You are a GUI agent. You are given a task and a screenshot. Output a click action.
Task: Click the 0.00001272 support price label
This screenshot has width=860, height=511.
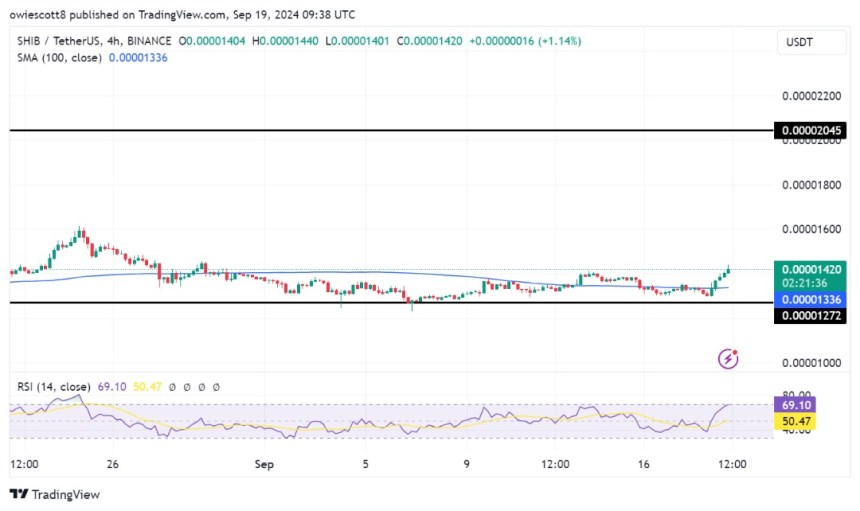pyautogui.click(x=811, y=315)
